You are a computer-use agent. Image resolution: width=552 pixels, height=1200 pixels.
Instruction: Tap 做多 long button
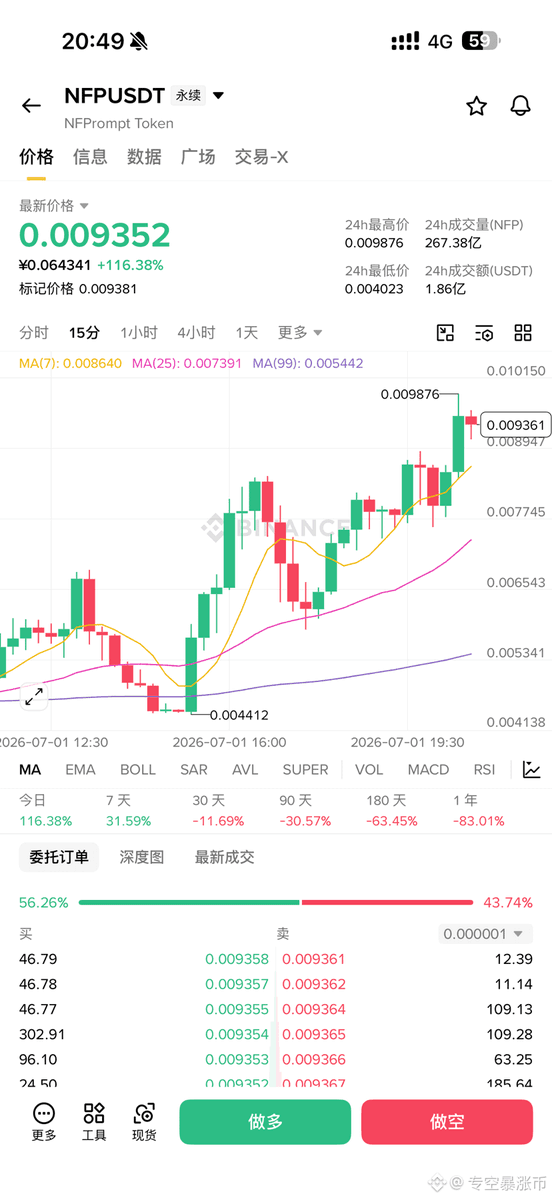coord(265,1122)
